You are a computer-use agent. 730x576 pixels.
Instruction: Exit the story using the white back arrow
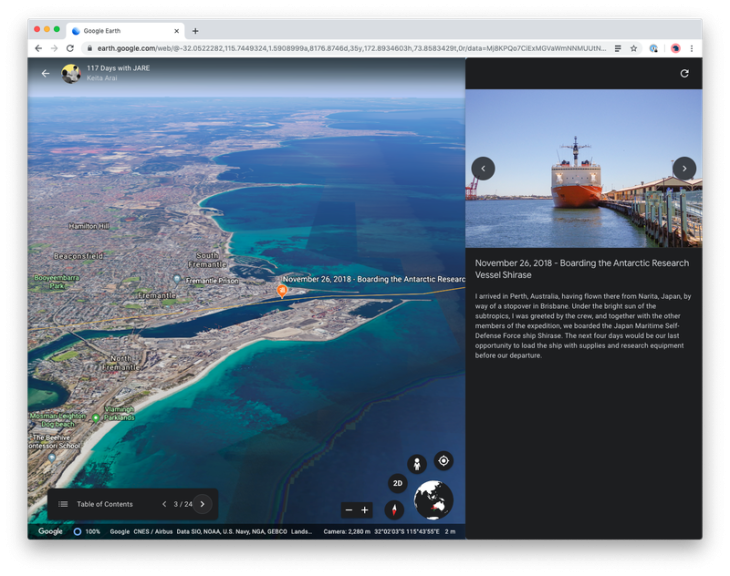pyautogui.click(x=45, y=73)
